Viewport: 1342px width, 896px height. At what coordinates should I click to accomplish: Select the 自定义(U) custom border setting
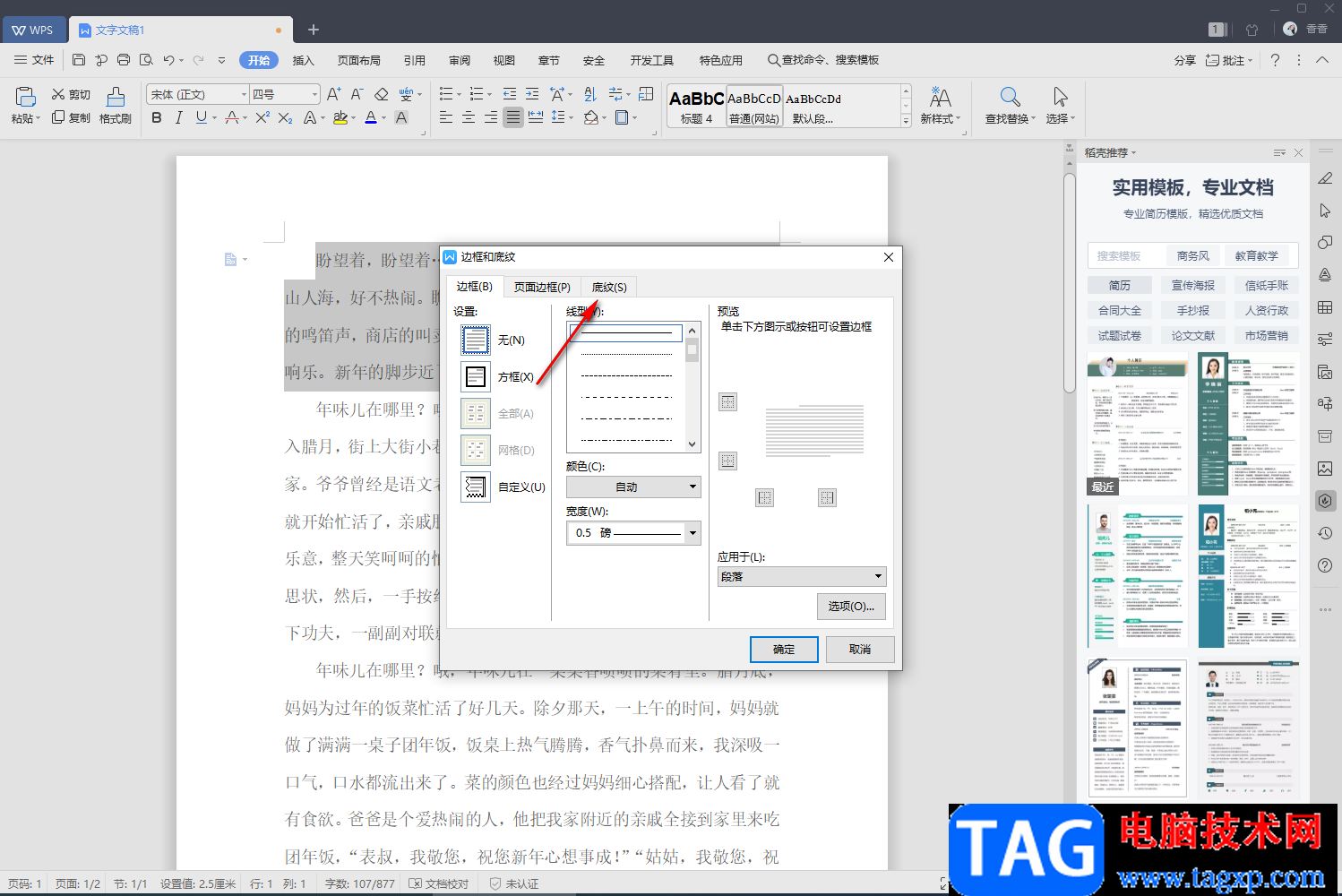pos(476,487)
